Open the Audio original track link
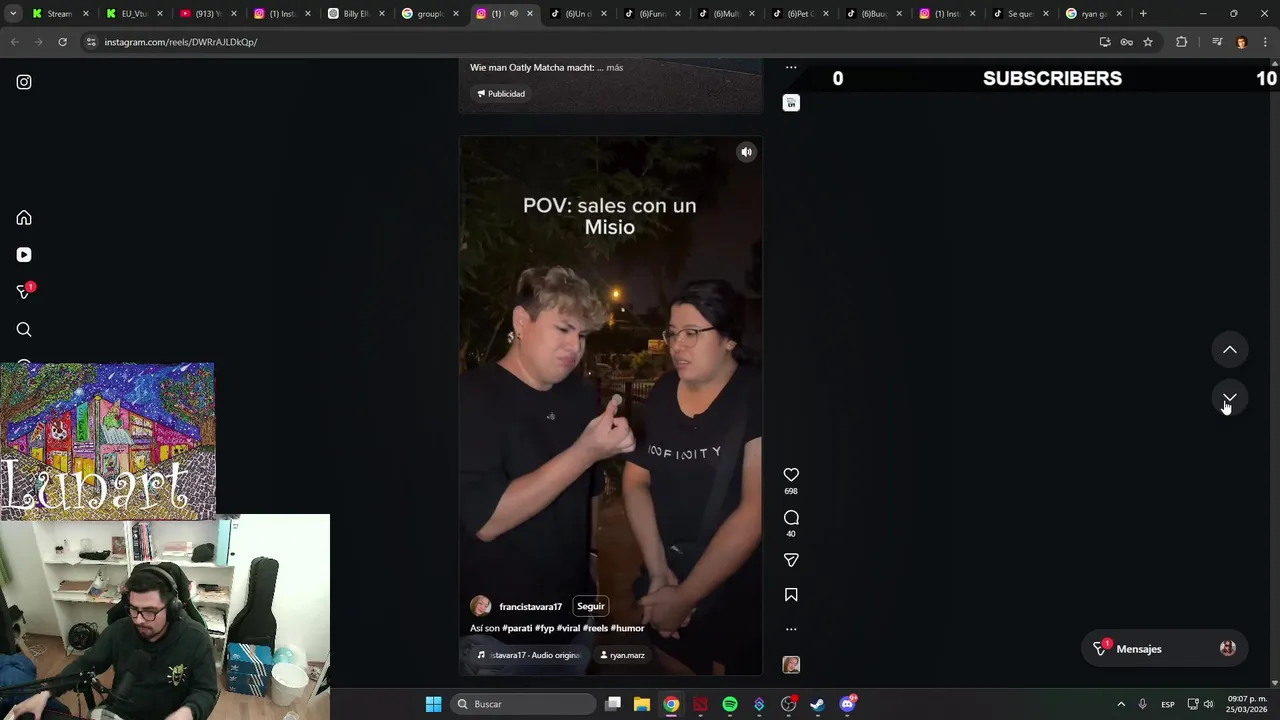 528,655
